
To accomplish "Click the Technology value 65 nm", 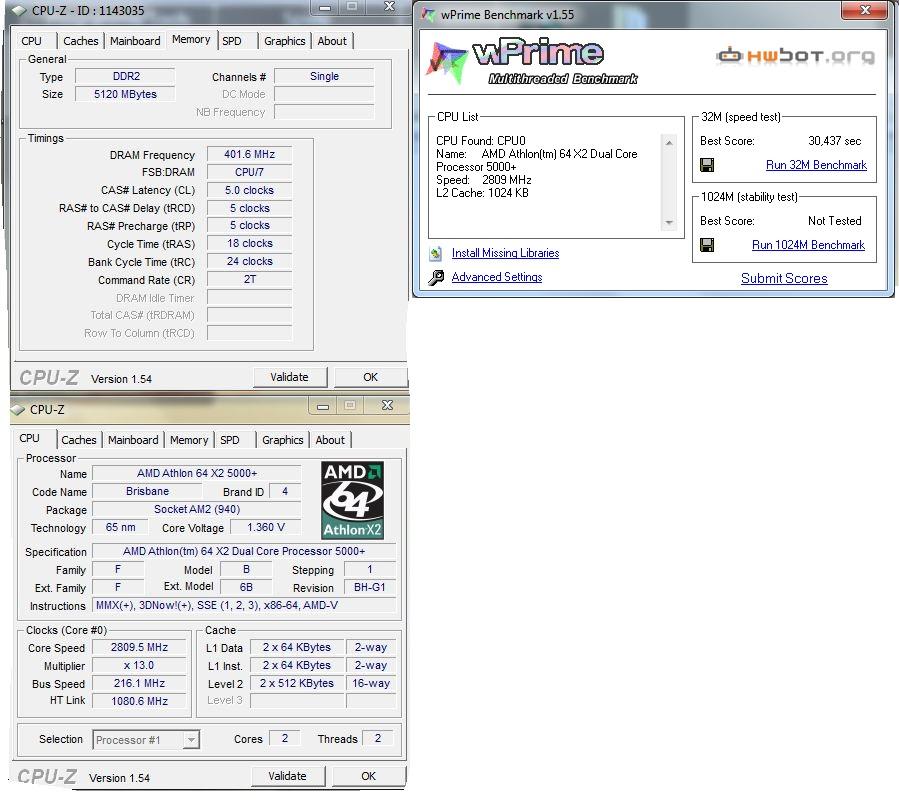I will [x=120, y=528].
